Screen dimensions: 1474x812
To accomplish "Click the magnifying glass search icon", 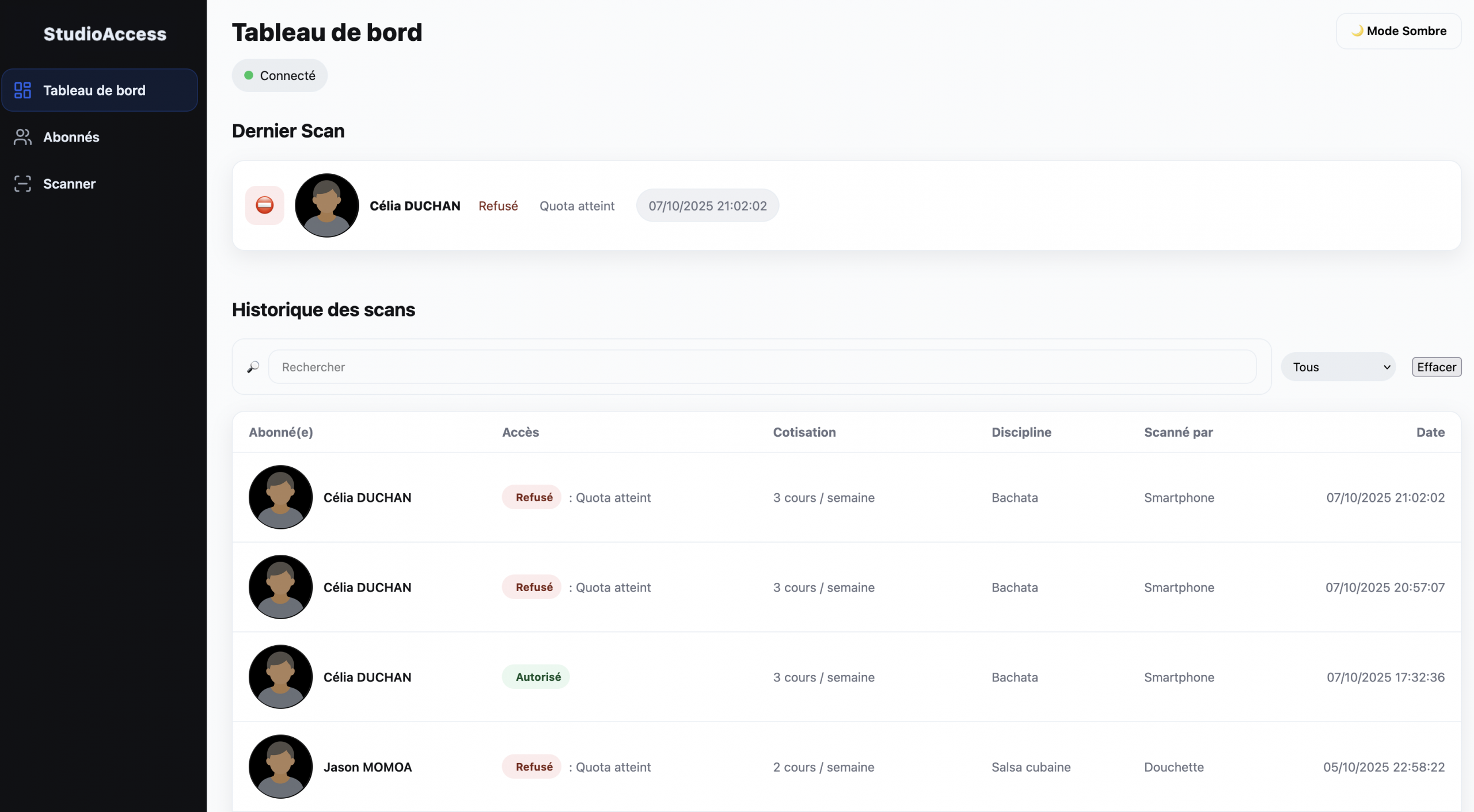I will [253, 367].
